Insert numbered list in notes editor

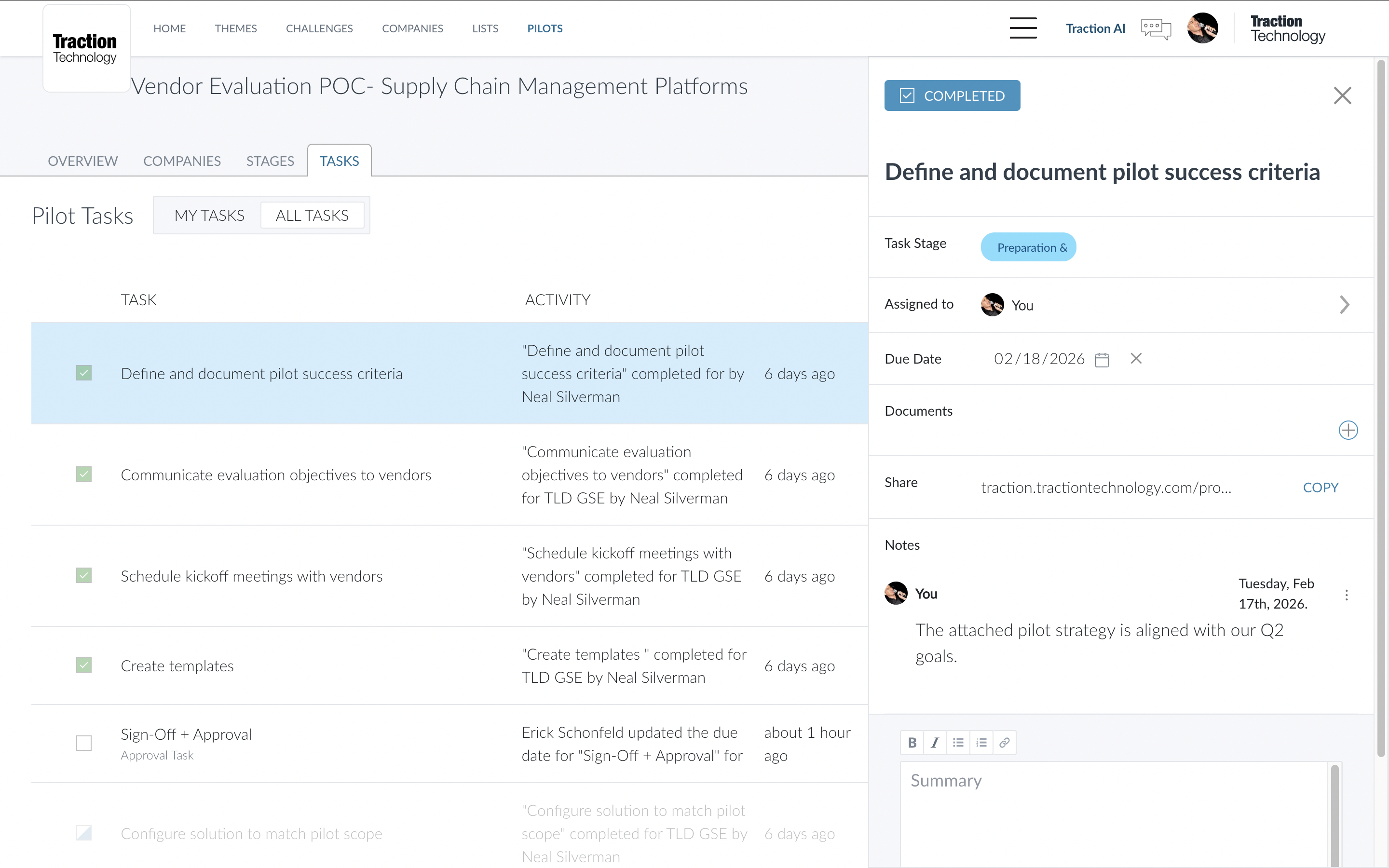981,742
